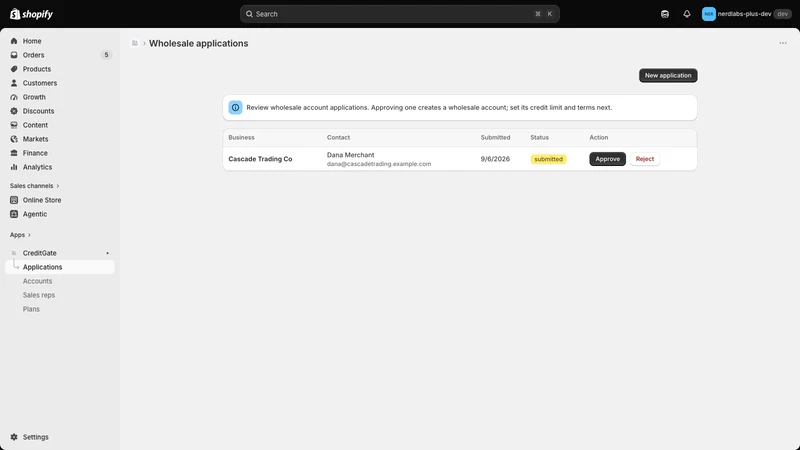This screenshot has height=450, width=800.
Task: Open the Sidekick icon in top bar
Action: [665, 14]
